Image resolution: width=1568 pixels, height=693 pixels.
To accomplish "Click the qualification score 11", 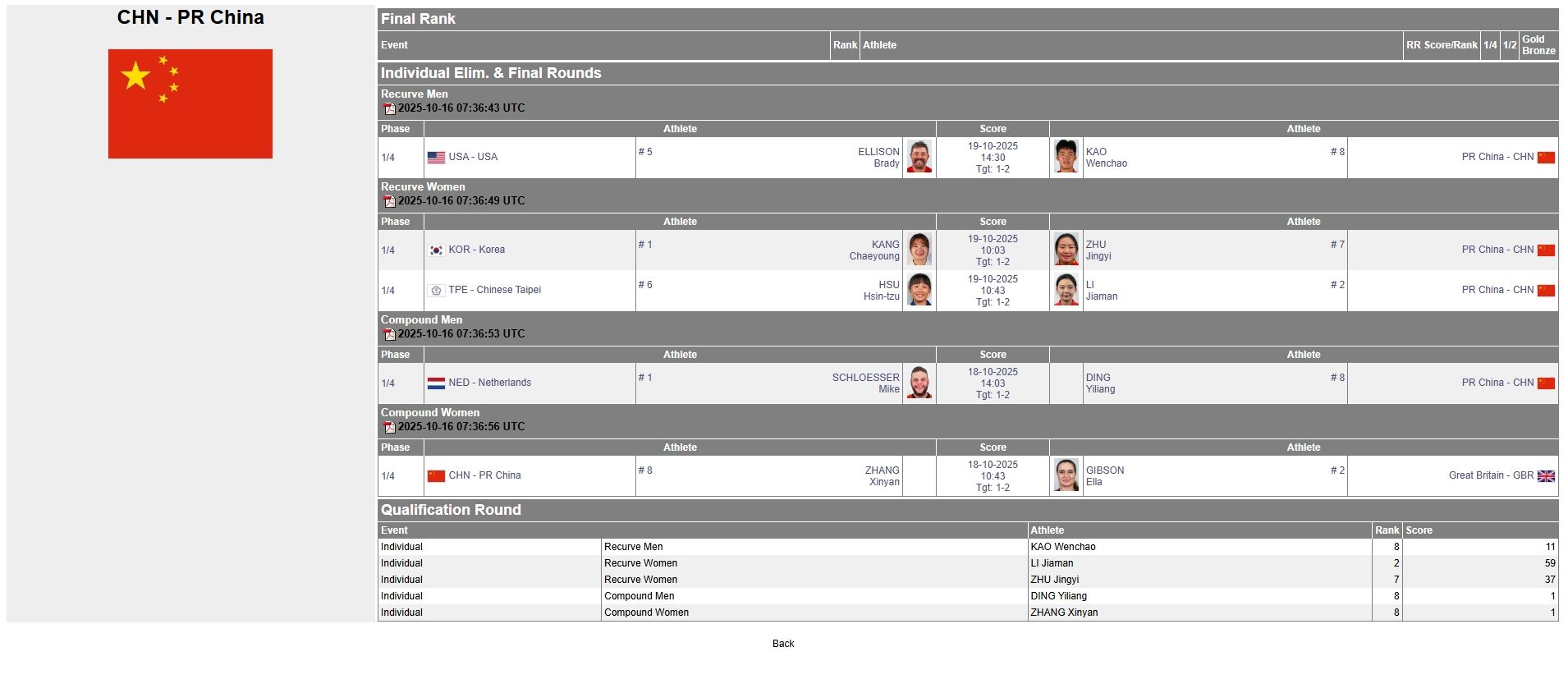I will 1550,547.
